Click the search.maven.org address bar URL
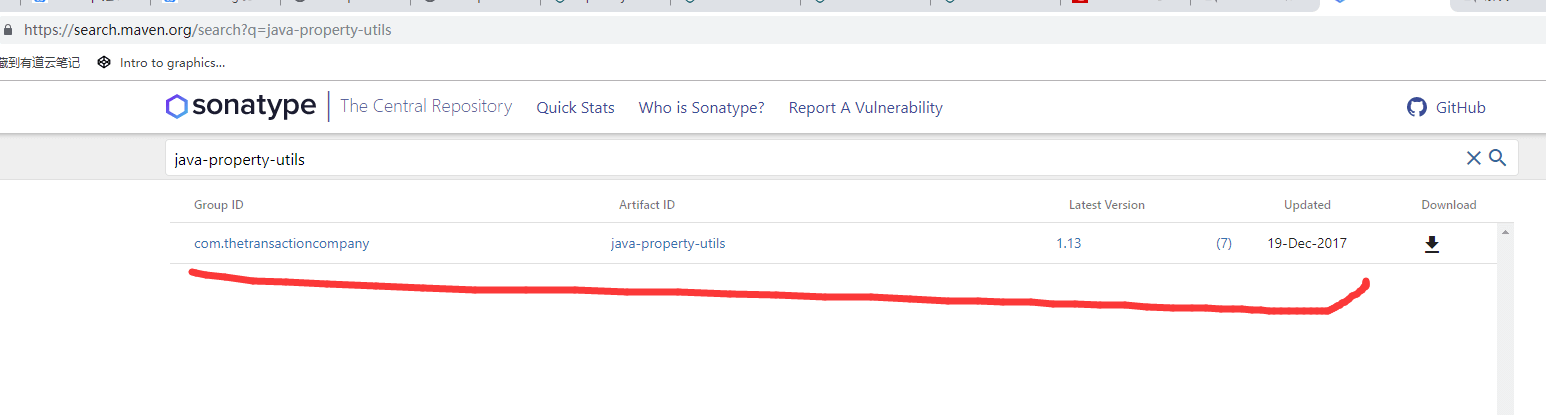 (208, 30)
